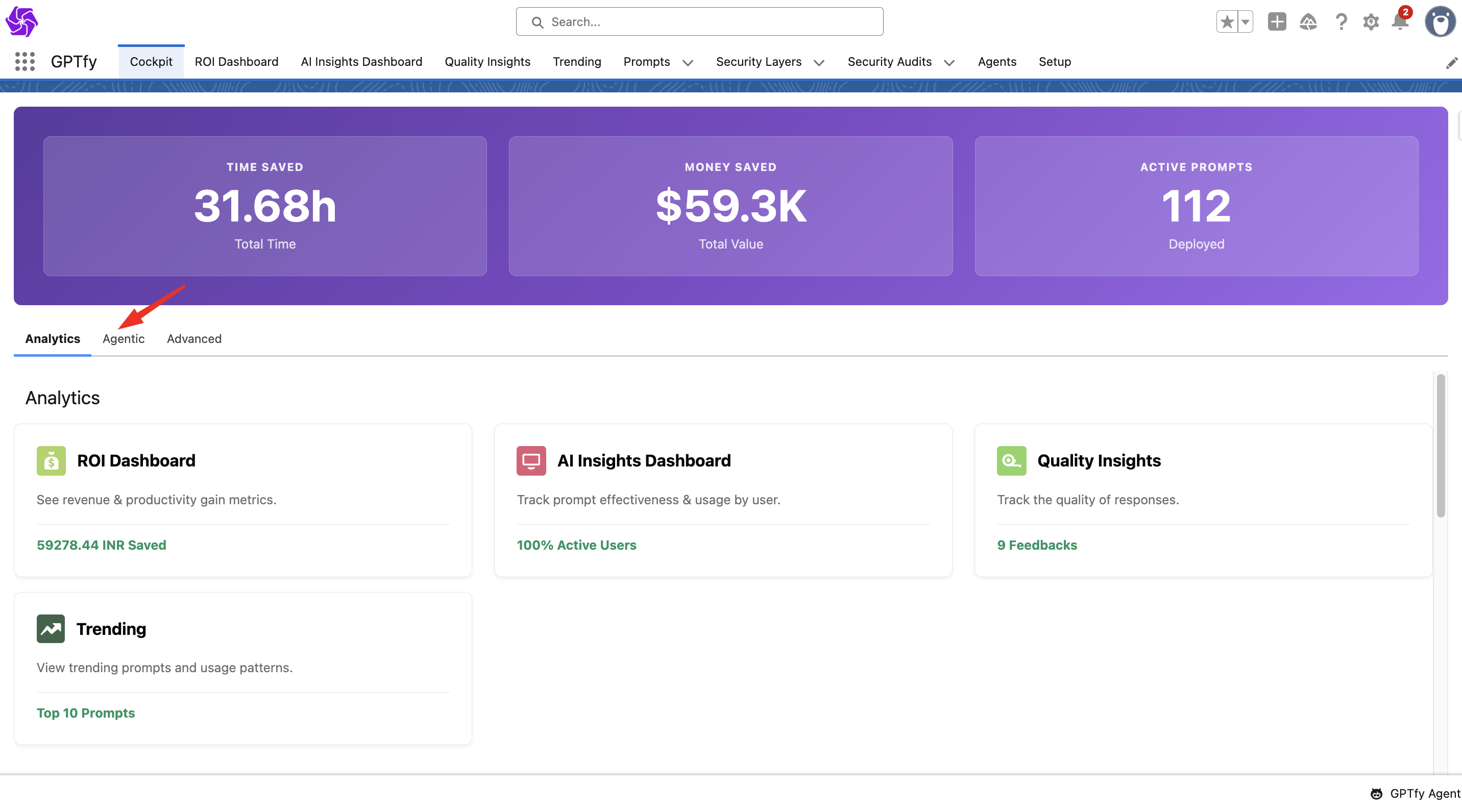Expand the Security Audits dropdown chevron
The image size is (1462, 812).
tap(949, 62)
